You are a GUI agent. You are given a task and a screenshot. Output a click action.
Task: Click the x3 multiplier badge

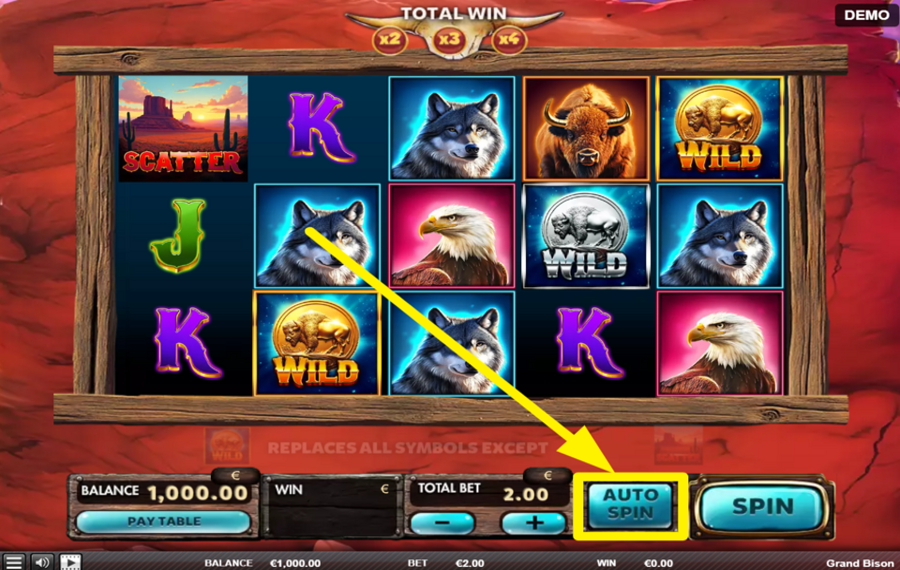[449, 40]
